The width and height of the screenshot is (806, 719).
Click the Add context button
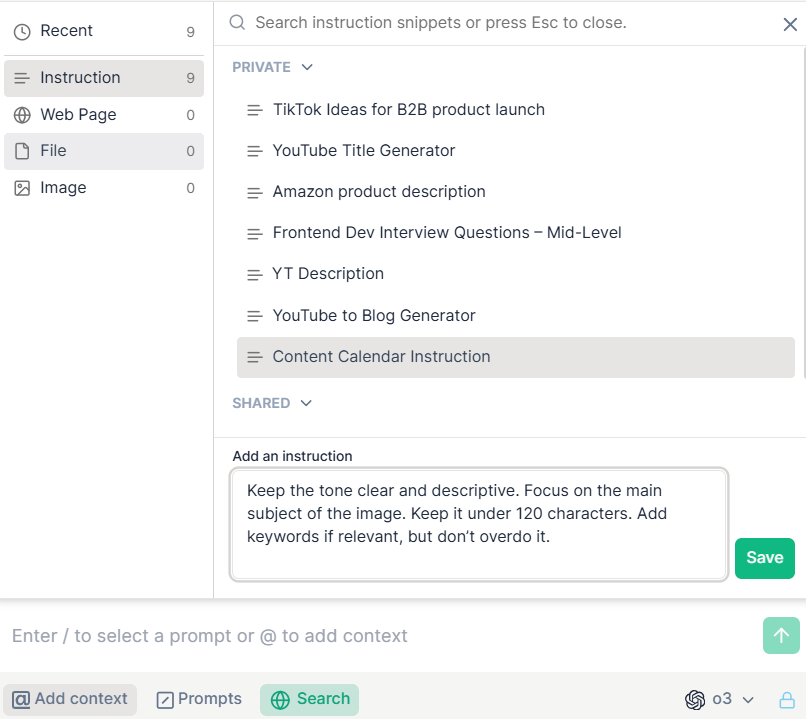click(70, 699)
